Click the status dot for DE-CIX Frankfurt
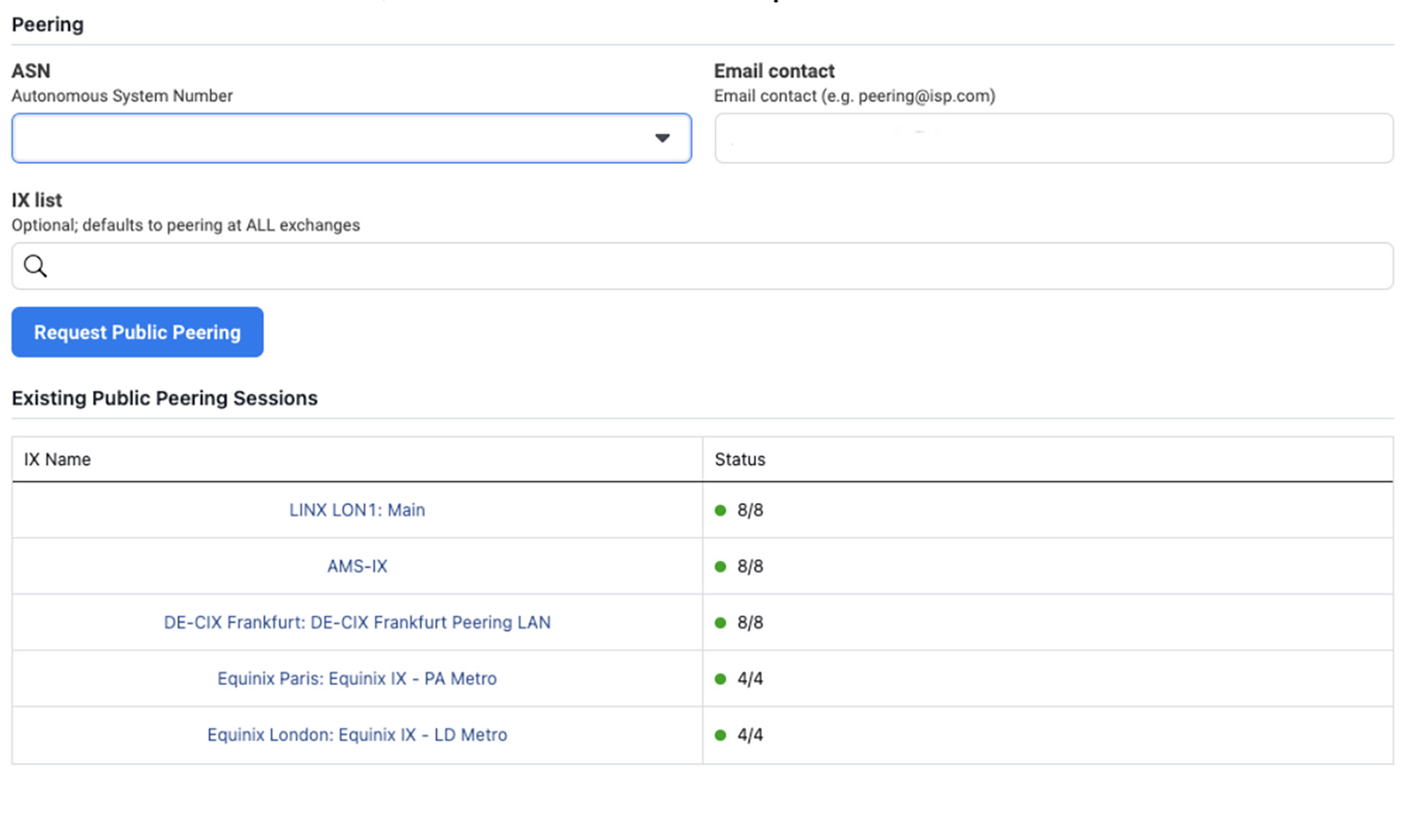1404x840 pixels. (721, 622)
